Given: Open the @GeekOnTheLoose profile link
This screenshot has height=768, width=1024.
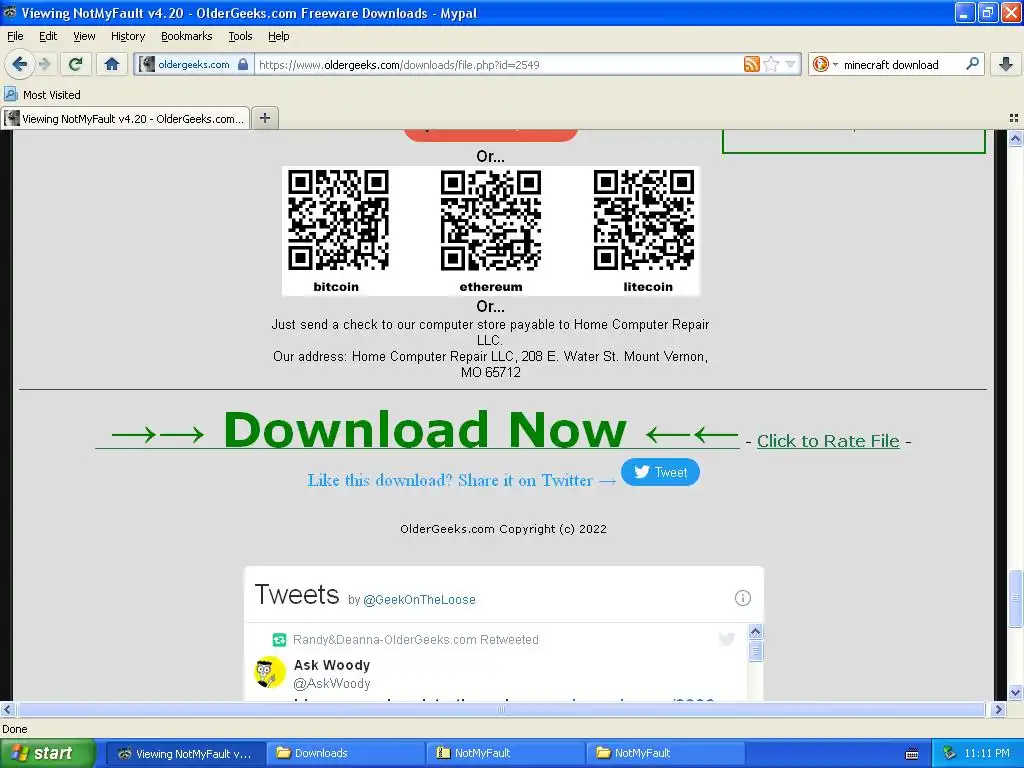Looking at the screenshot, I should (419, 600).
